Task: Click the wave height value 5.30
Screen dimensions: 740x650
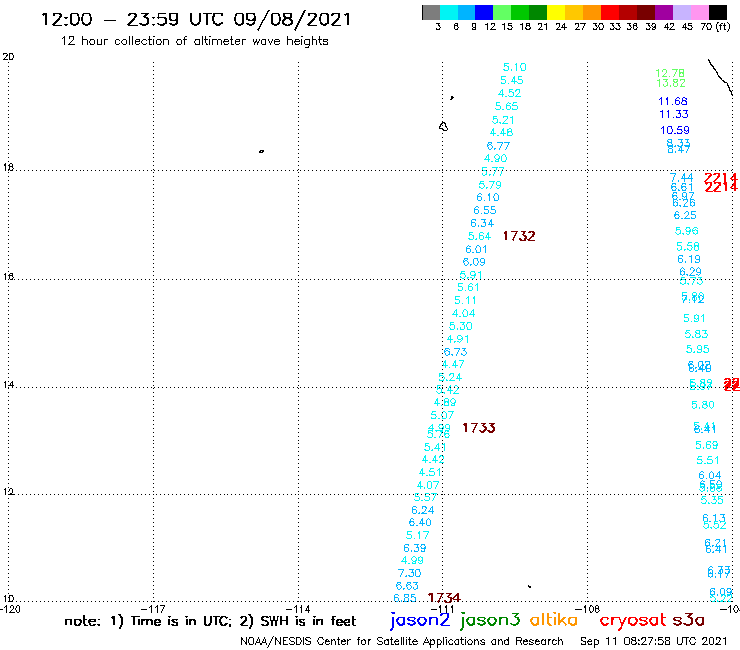Action: click(x=461, y=326)
